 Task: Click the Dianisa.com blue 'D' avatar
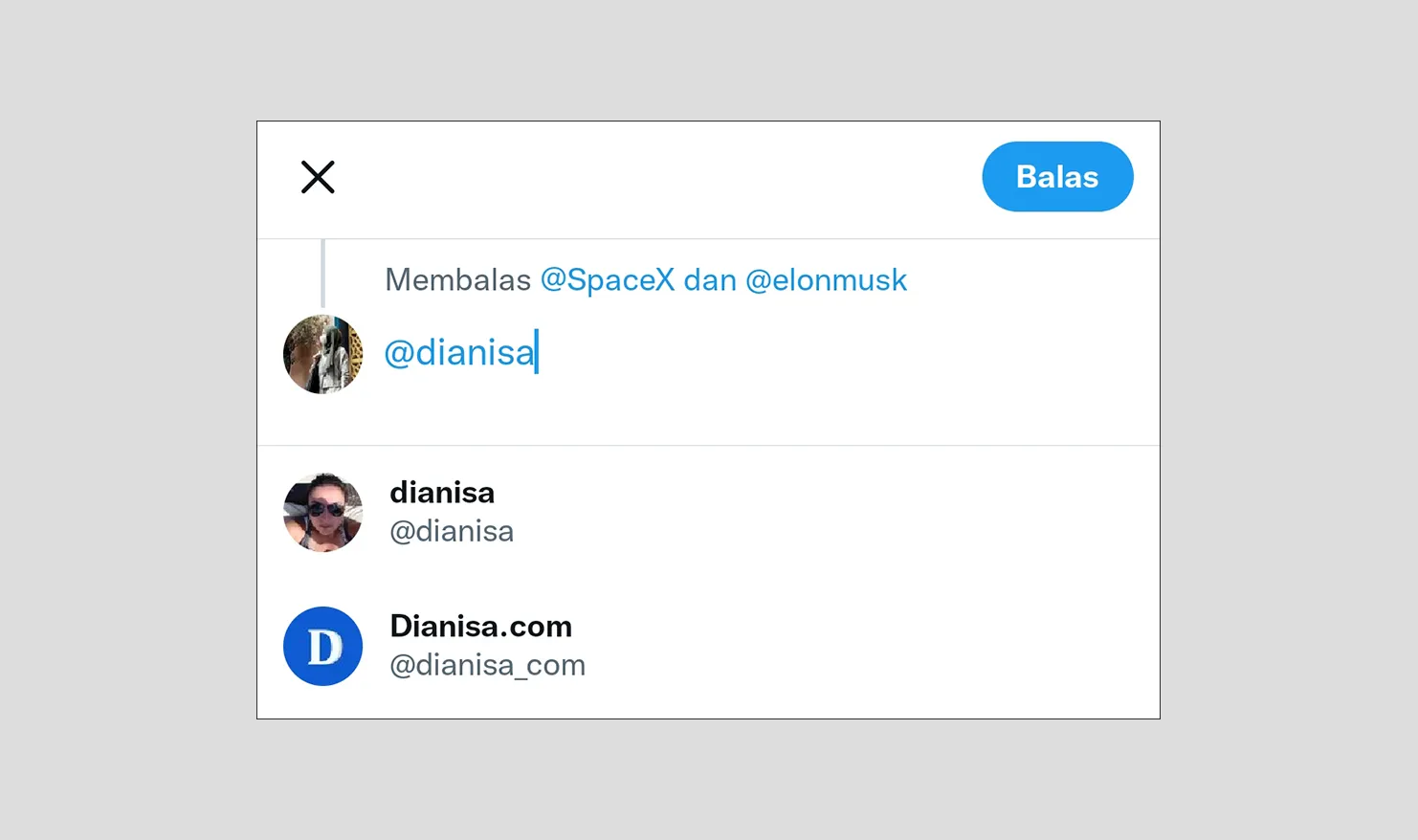click(322, 646)
